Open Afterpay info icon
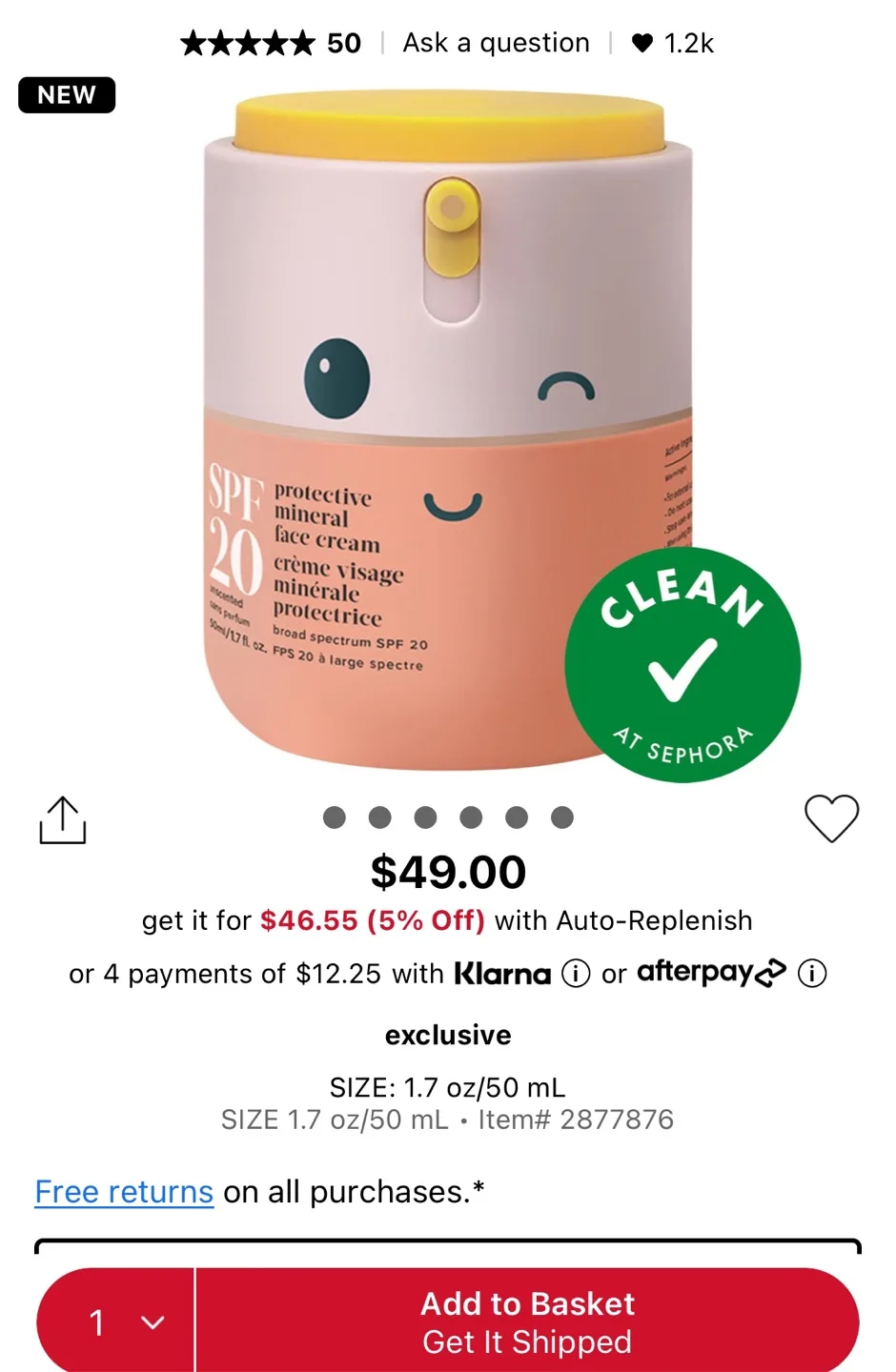The width and height of the screenshot is (896, 1372). click(812, 974)
